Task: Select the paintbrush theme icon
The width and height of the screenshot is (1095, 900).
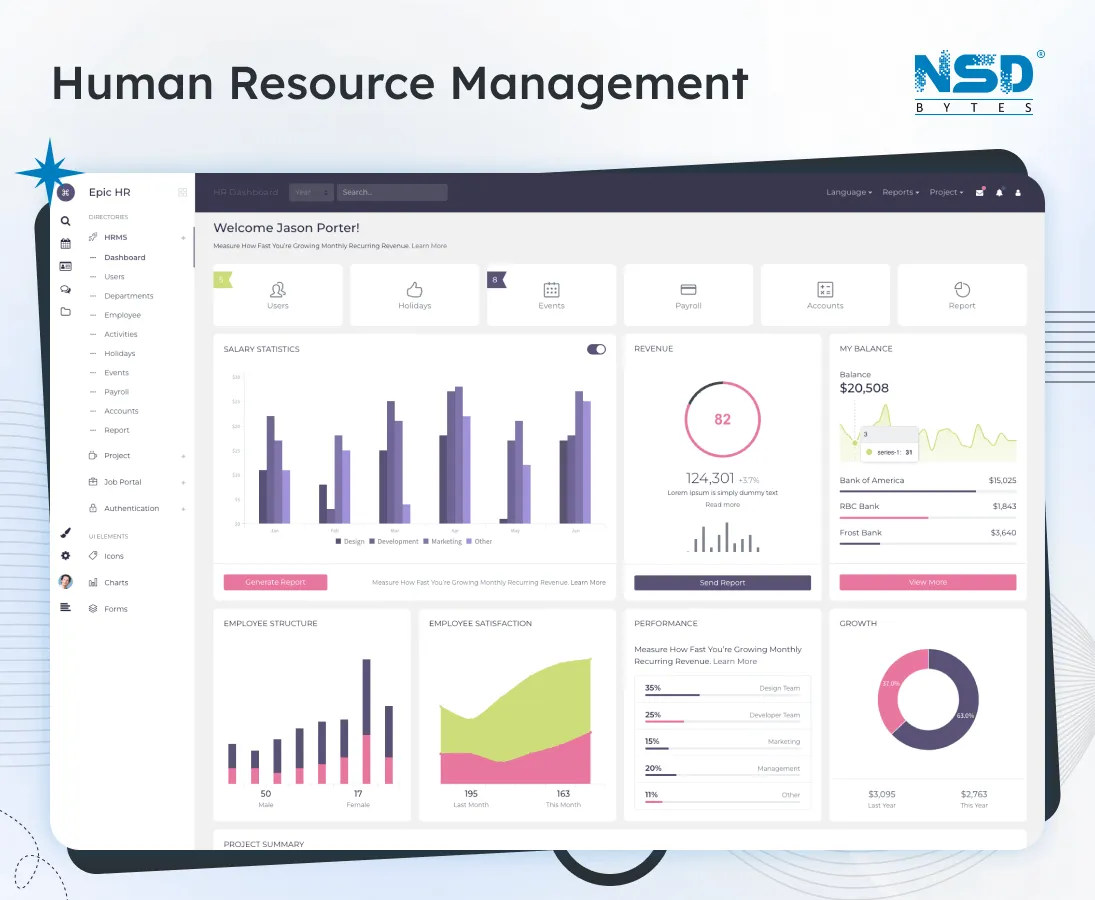Action: click(x=66, y=533)
